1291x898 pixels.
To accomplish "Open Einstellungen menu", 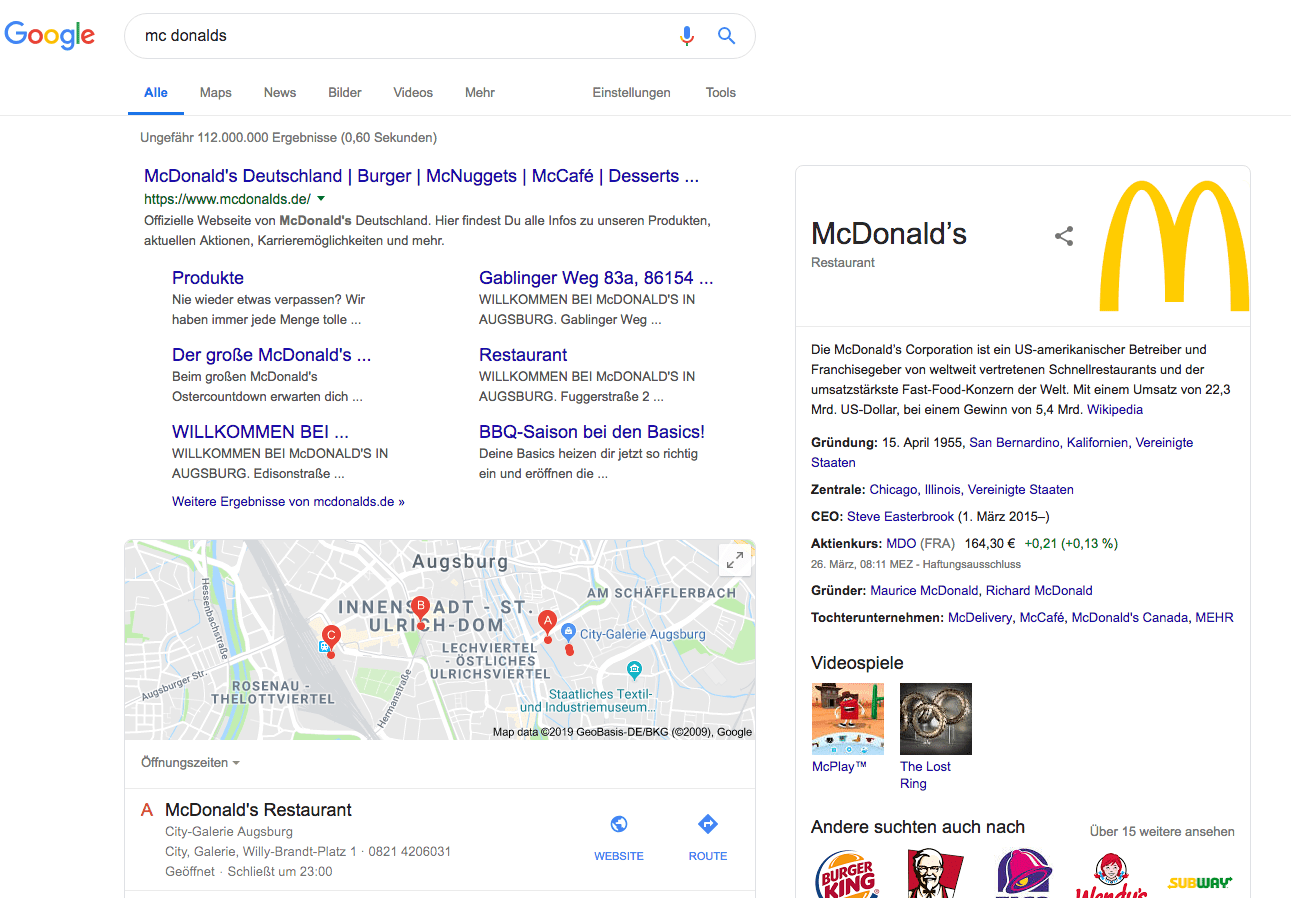I will 631,93.
